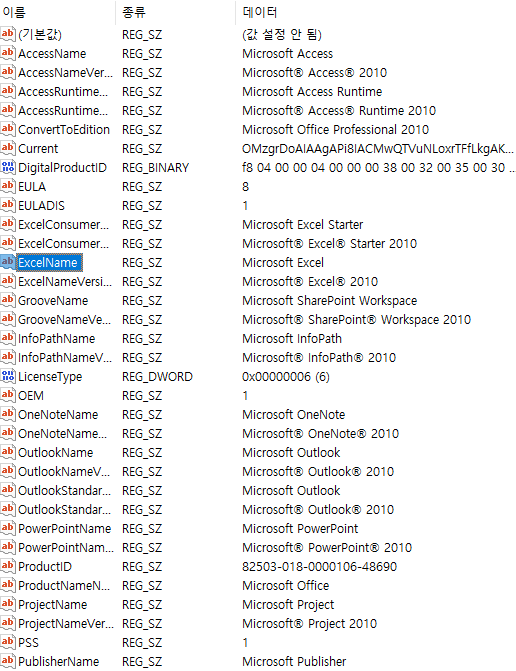Select the OEM string icon
This screenshot has height=671, width=516.
pos(8,395)
